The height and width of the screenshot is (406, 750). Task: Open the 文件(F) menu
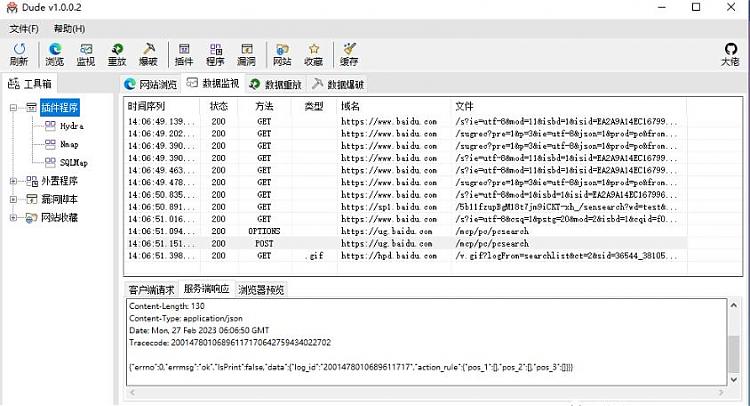pos(24,30)
